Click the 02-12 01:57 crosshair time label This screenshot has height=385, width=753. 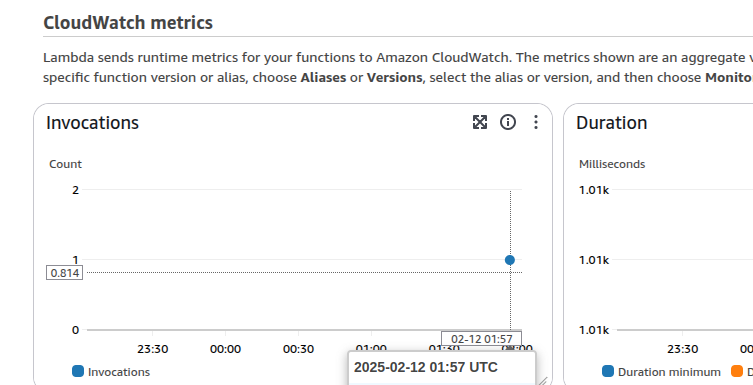tap(481, 338)
